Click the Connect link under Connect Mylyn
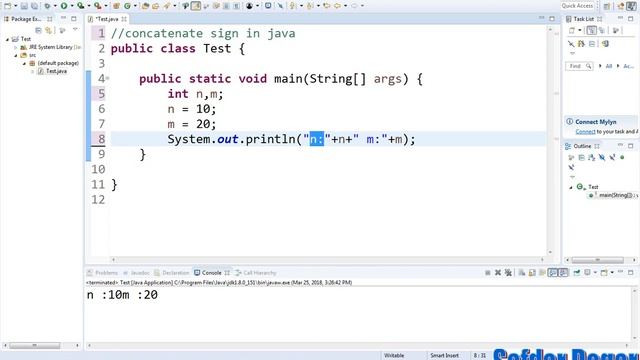Screen dimensions: 640x360 [x=585, y=132]
